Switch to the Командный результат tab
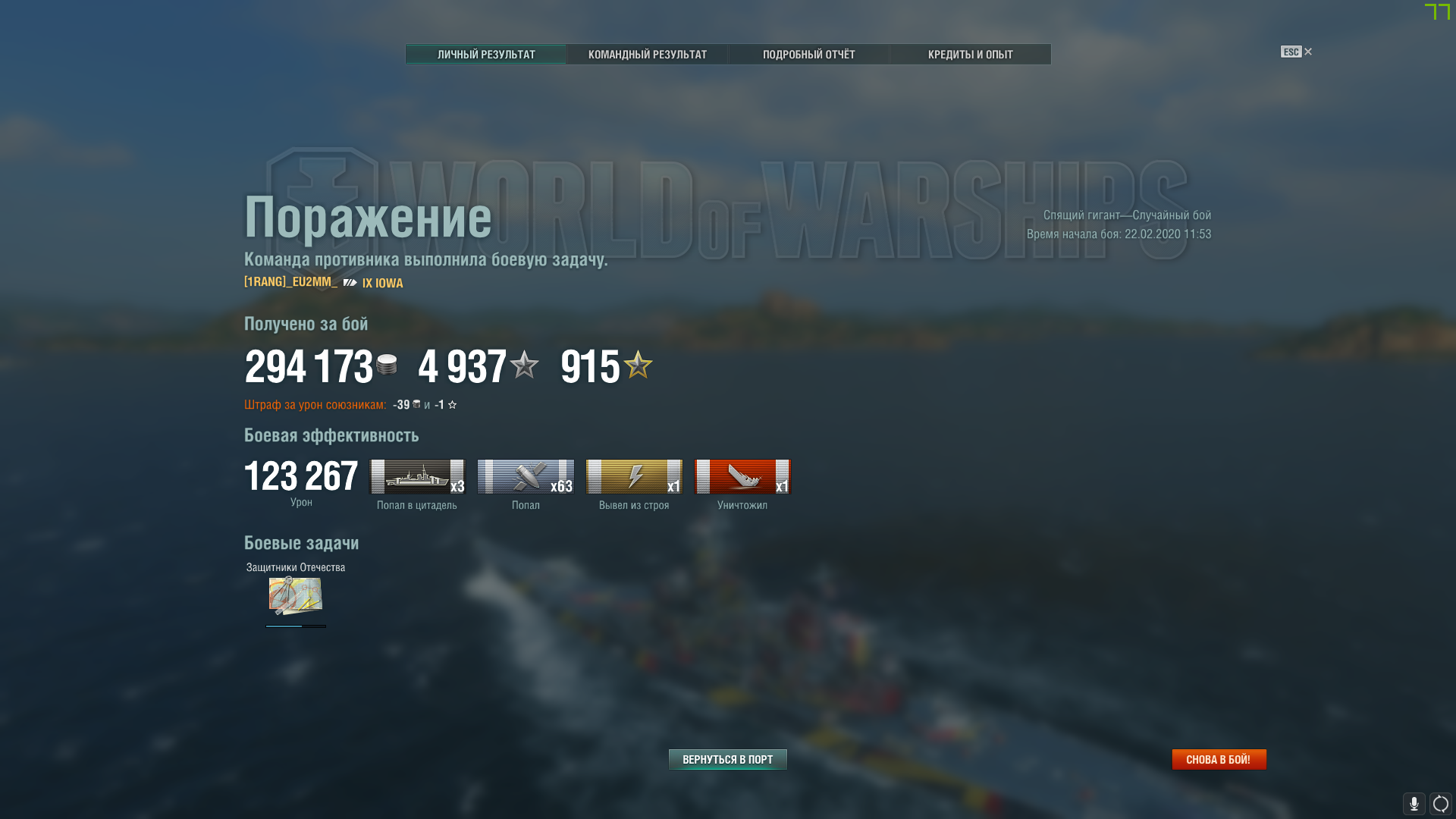 click(648, 54)
